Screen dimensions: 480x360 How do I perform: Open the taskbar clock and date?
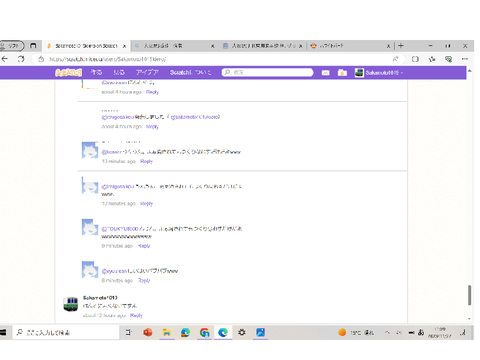click(440, 332)
